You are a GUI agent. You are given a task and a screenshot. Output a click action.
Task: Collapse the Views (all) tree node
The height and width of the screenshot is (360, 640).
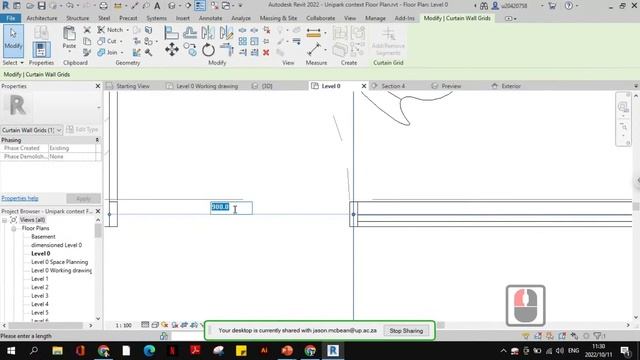(4, 220)
